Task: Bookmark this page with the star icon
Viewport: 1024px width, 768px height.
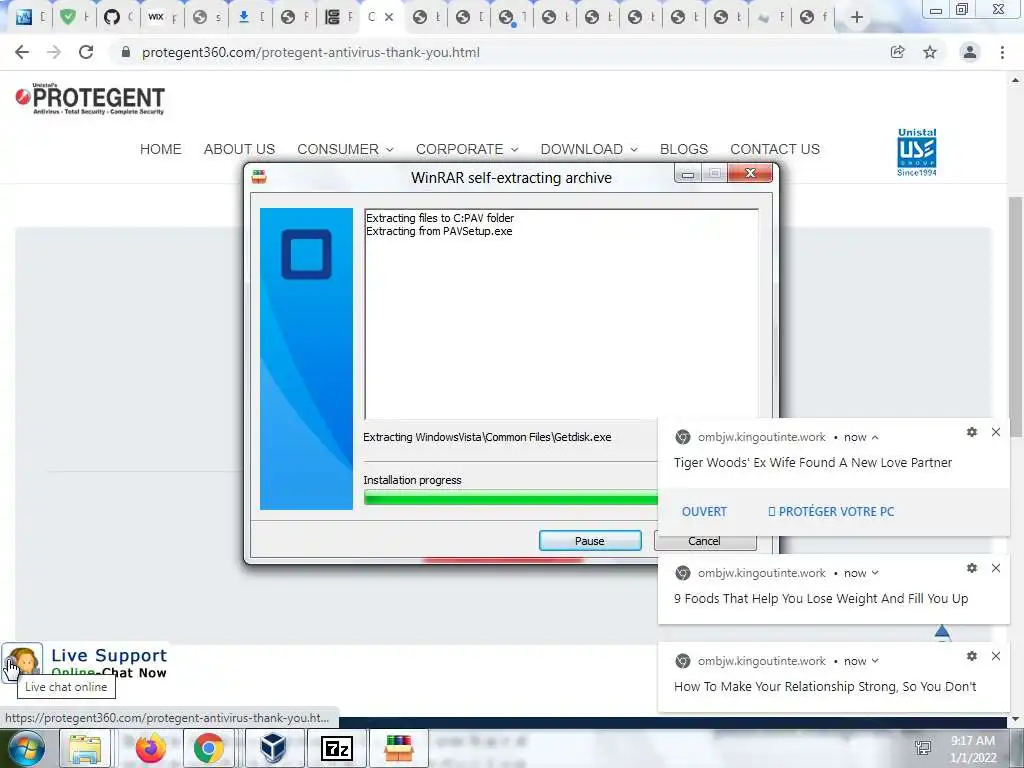Action: tap(930, 52)
